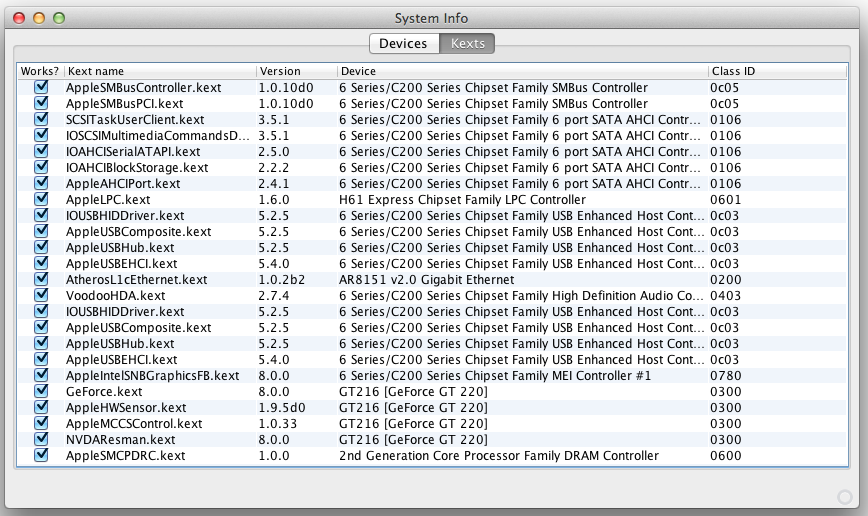The height and width of the screenshot is (516, 868).
Task: Select the IOSCSIMultimediaCommandsD... kext name
Action: pyautogui.click(x=157, y=136)
